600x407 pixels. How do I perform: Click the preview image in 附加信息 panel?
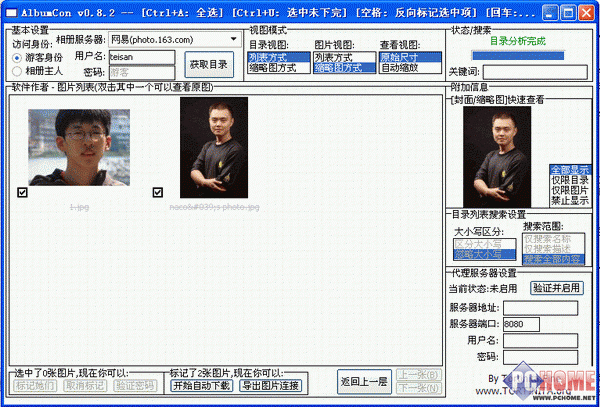[x=497, y=157]
